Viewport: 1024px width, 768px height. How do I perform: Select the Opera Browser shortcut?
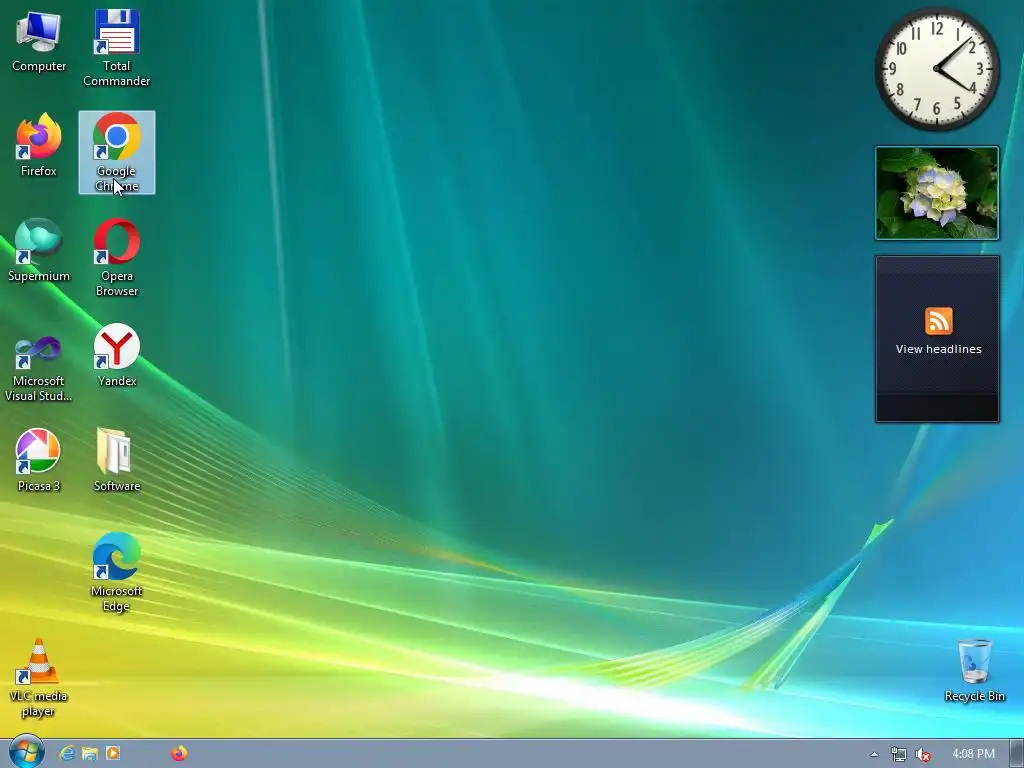(117, 258)
